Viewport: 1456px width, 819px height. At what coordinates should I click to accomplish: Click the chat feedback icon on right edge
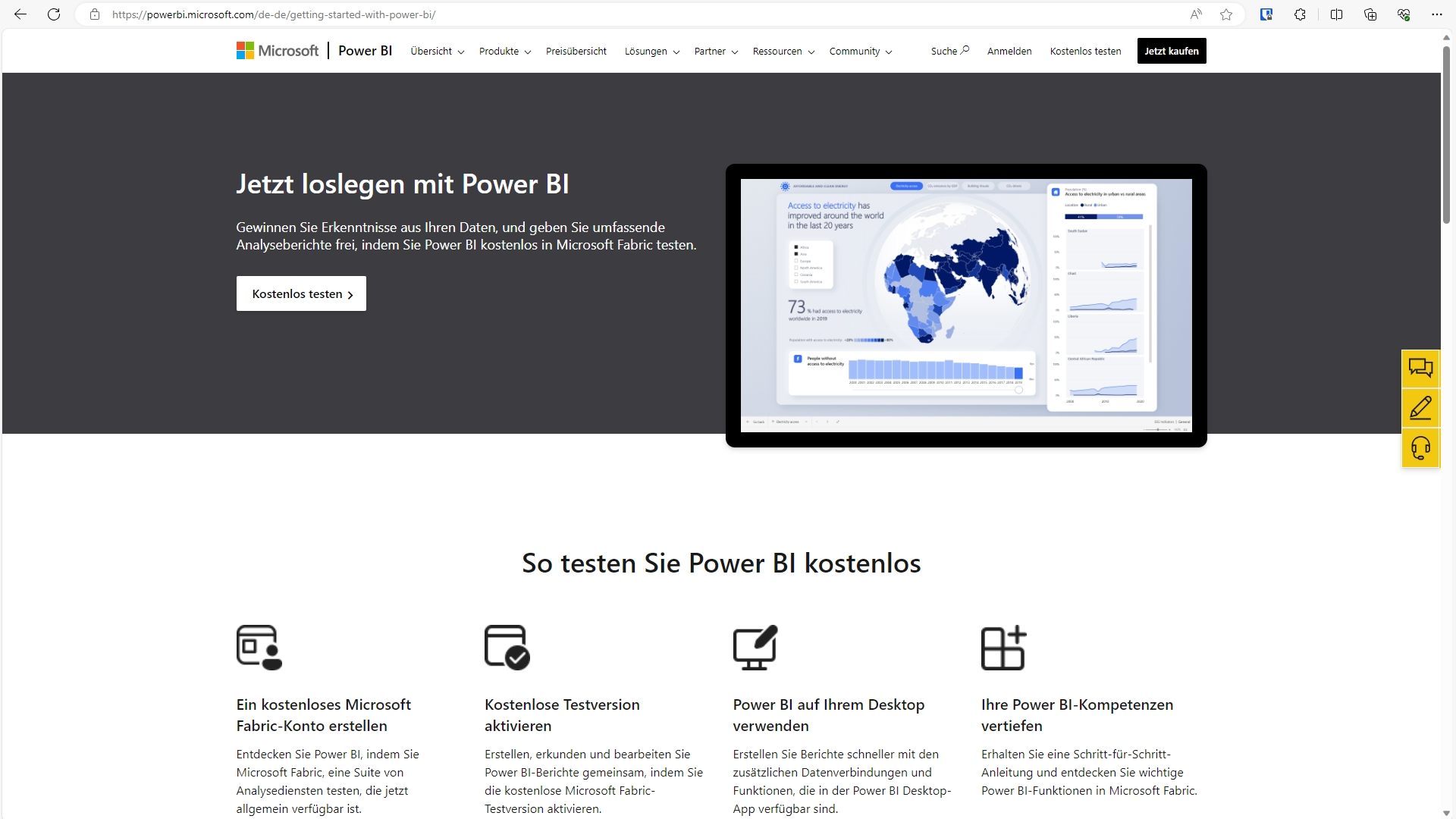(1421, 368)
